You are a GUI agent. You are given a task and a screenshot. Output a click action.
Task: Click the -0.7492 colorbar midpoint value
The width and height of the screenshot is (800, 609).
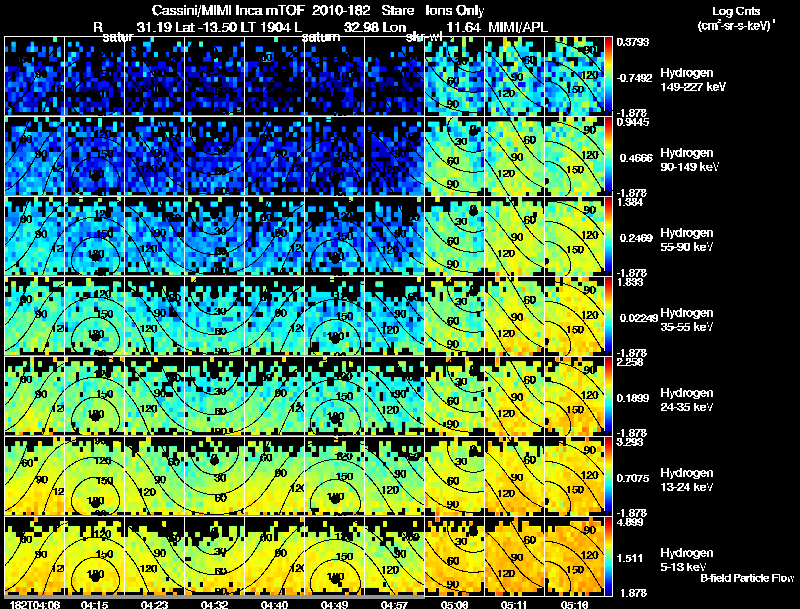[x=634, y=78]
